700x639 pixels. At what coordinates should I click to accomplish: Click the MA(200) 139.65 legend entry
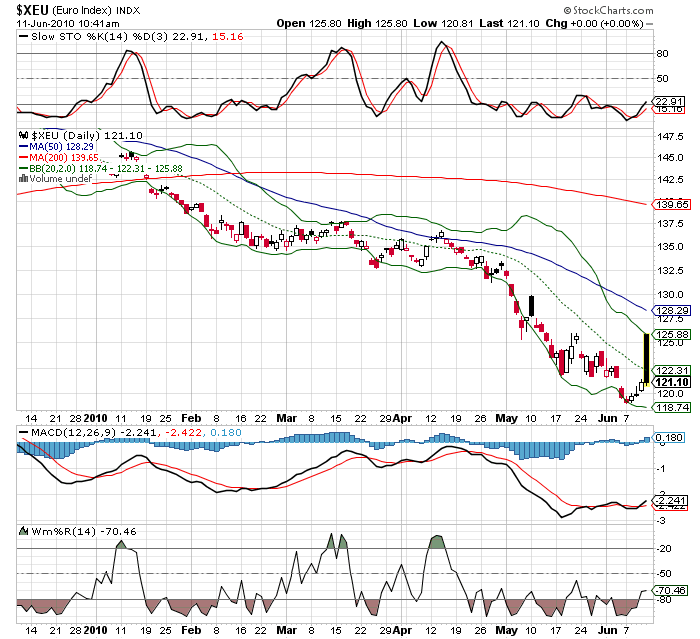coord(64,158)
